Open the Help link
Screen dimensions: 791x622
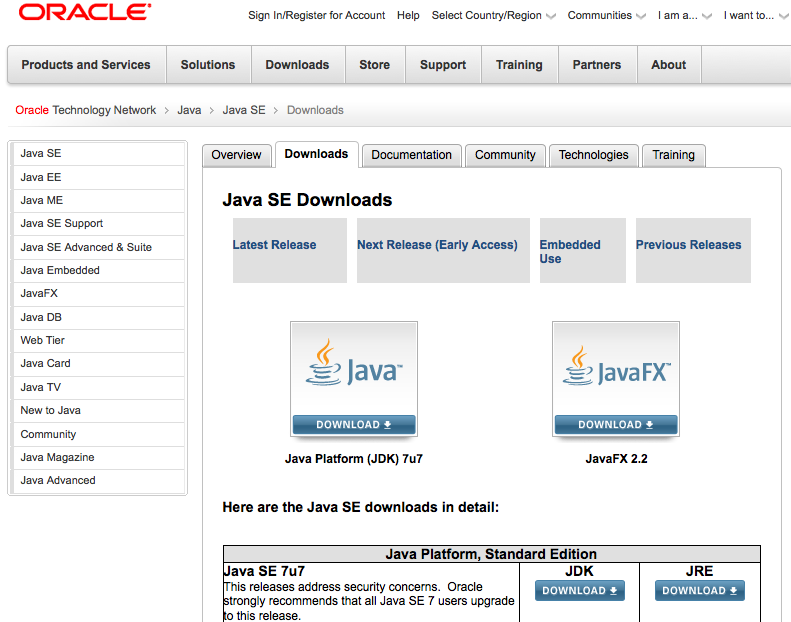[x=408, y=16]
